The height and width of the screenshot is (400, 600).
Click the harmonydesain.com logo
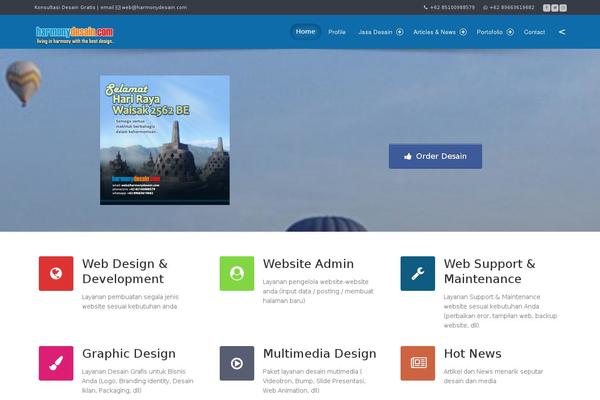(75, 35)
